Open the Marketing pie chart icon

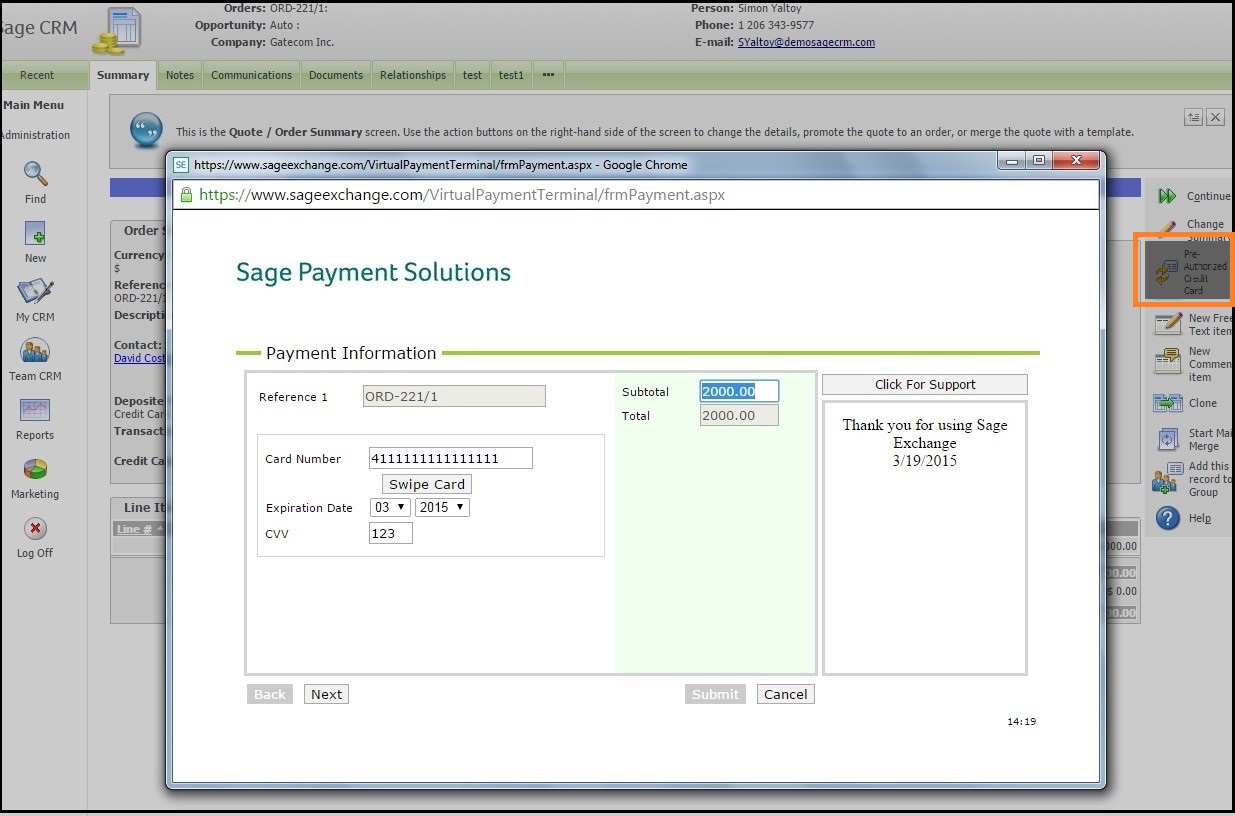click(x=35, y=469)
